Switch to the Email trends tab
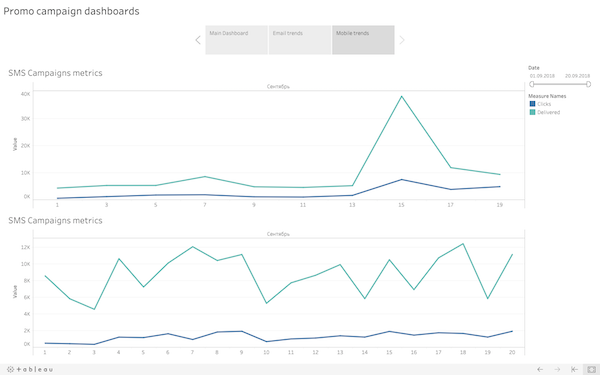The image size is (600, 375). 300,40
